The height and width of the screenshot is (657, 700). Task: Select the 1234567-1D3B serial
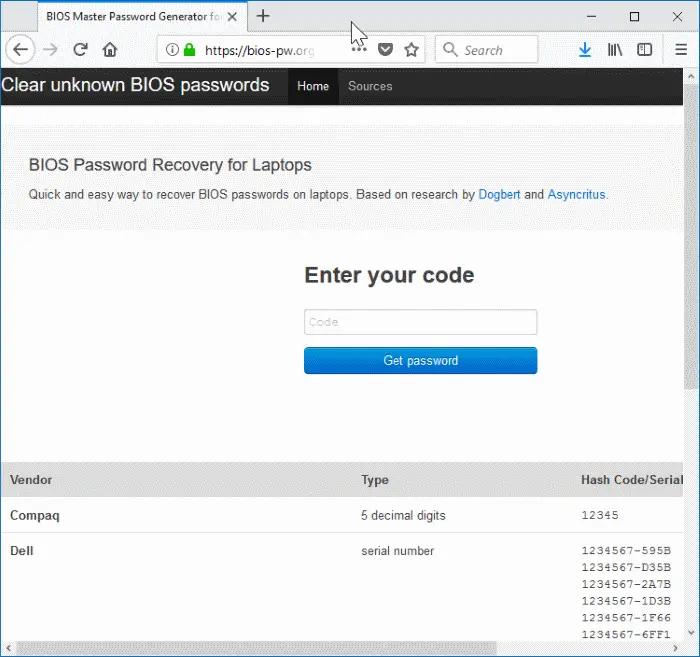tap(626, 601)
